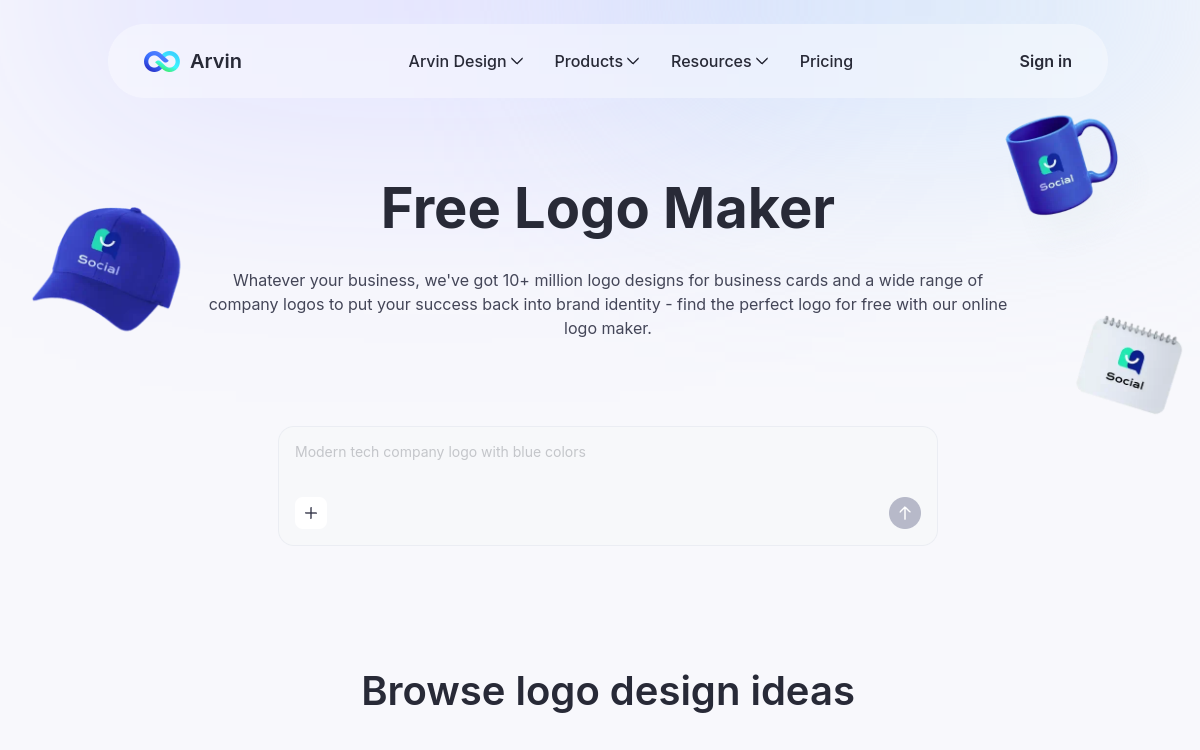Click the plus attachment button
This screenshot has height=750, width=1200.
[x=311, y=513]
